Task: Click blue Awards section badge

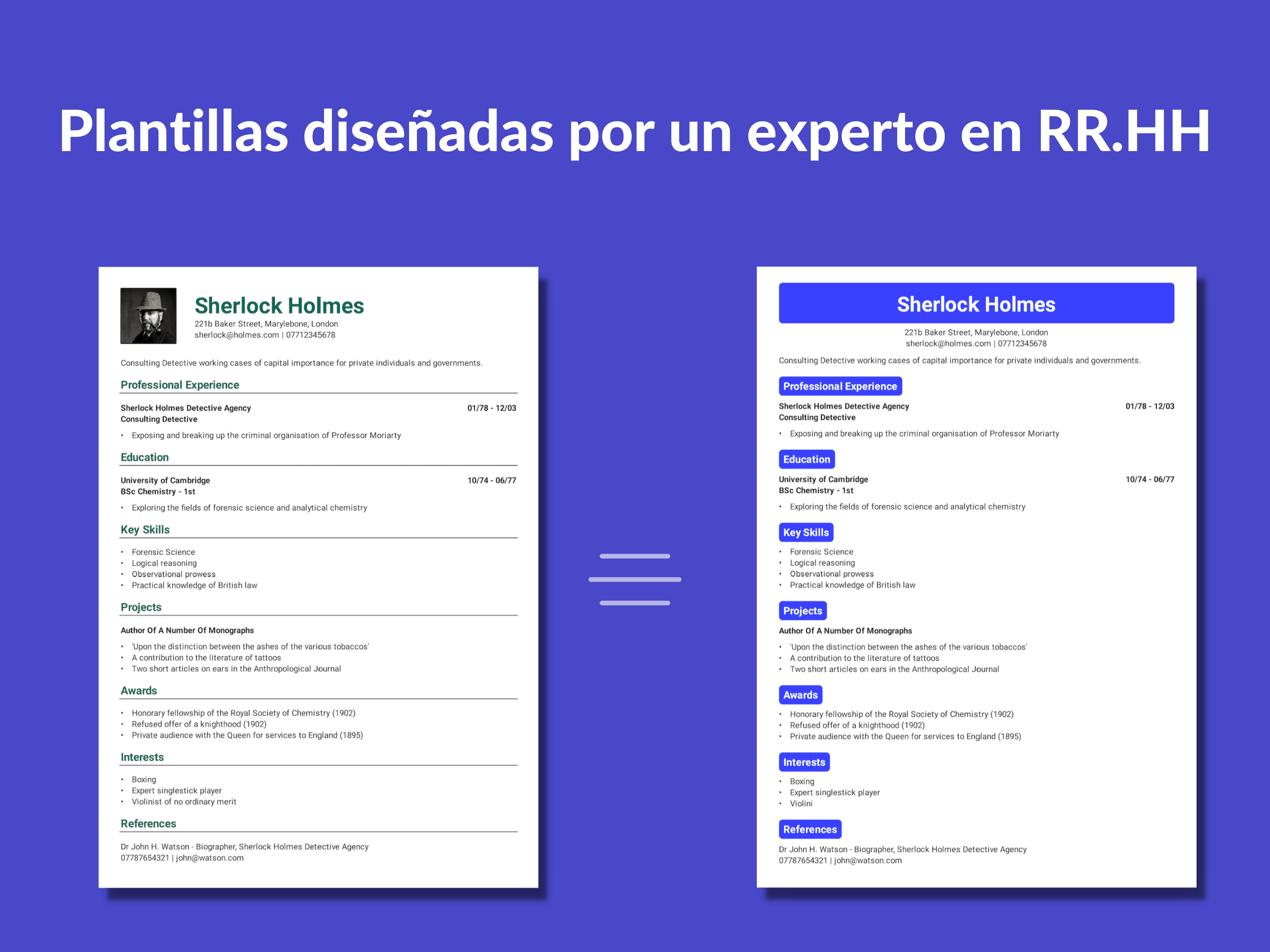Action: click(x=800, y=695)
